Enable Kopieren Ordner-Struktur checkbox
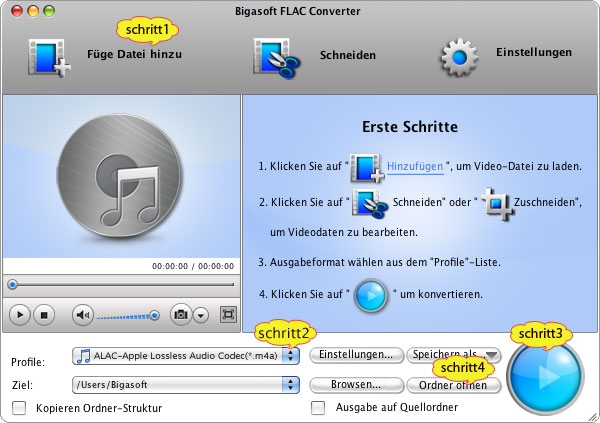This screenshot has width=600, height=423. click(19, 408)
